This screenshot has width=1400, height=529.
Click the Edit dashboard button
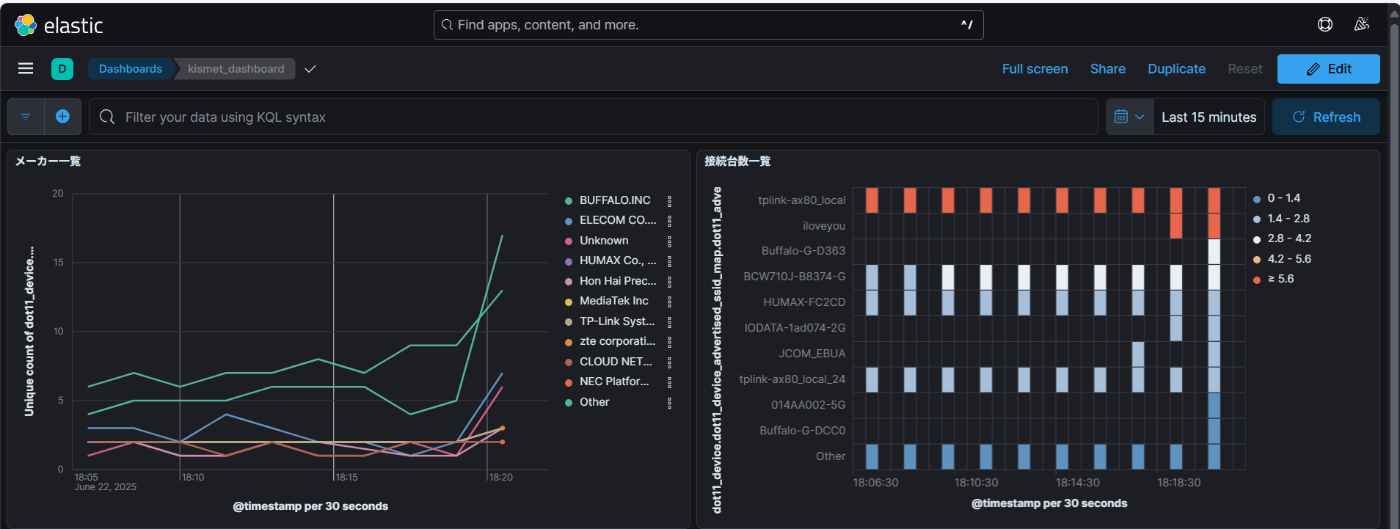click(x=1328, y=69)
